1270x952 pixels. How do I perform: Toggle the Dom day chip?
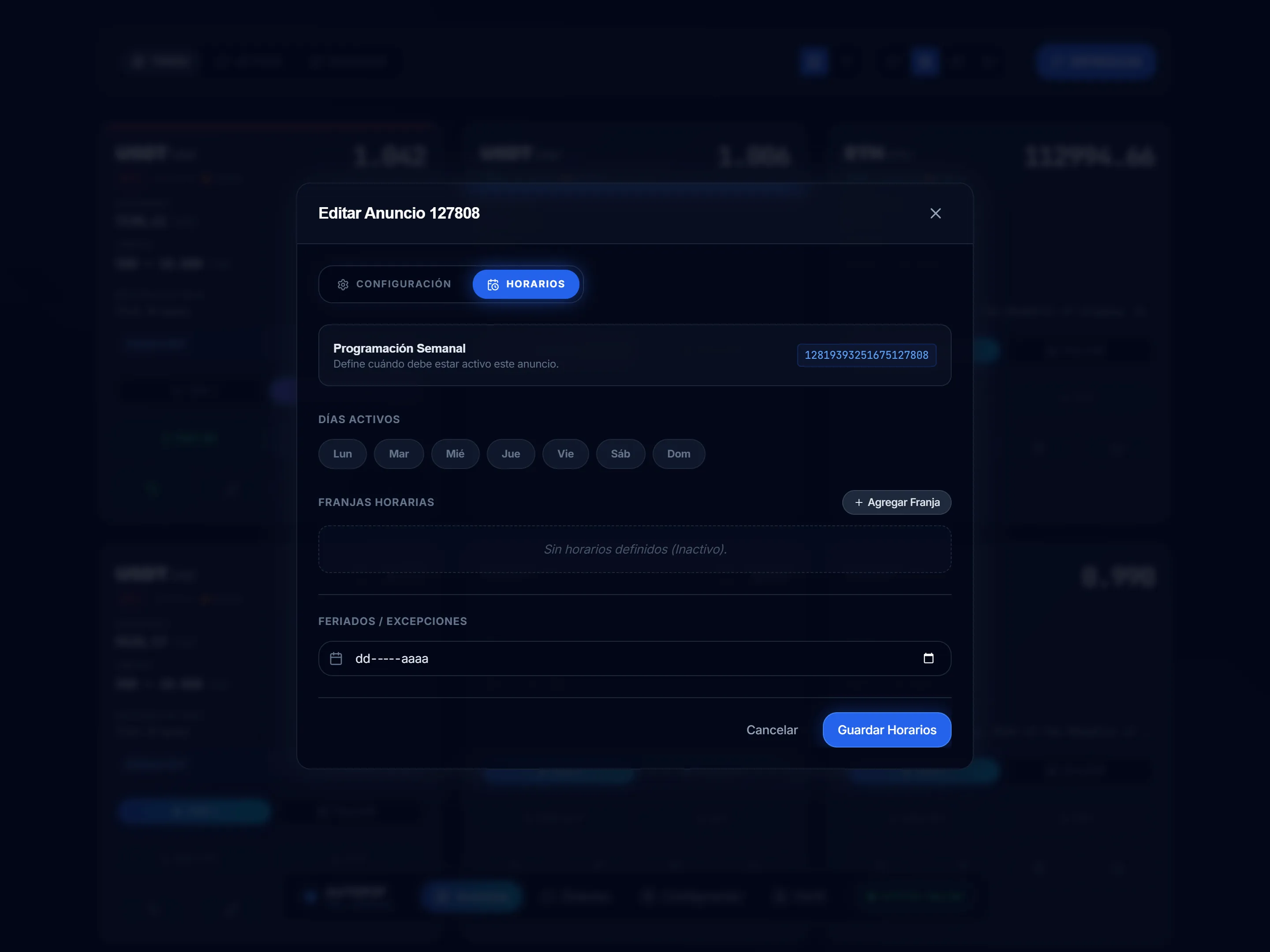pos(678,454)
